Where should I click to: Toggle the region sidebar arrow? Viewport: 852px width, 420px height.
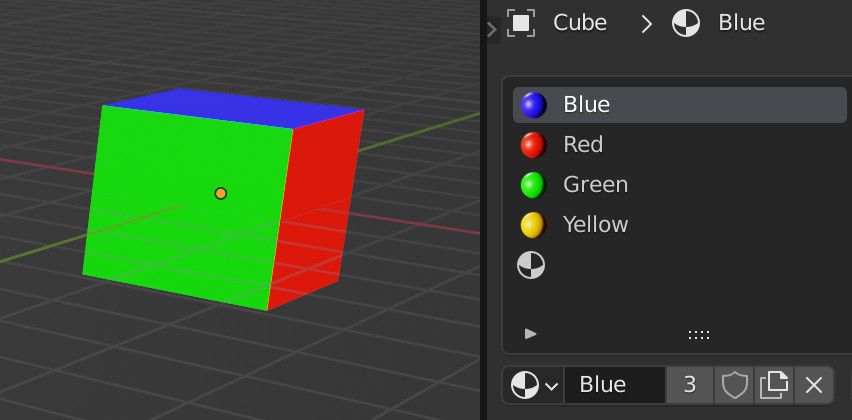coord(492,29)
